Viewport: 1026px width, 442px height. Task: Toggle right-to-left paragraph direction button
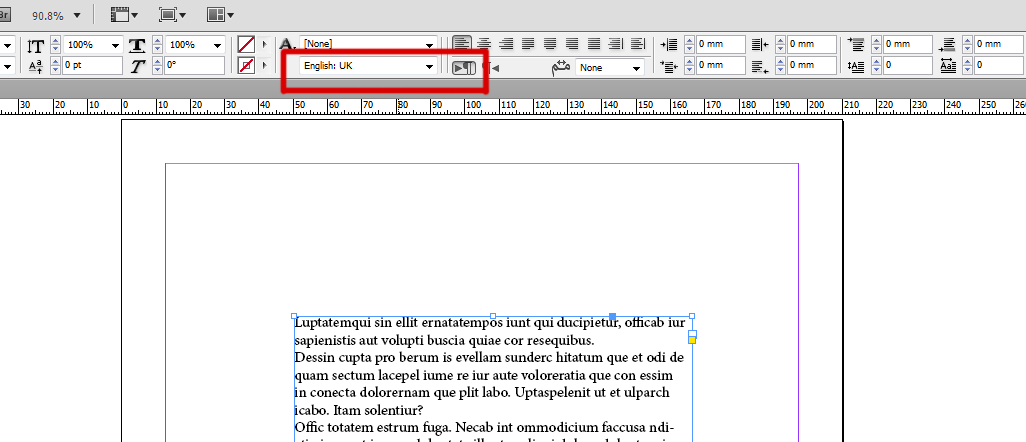[x=492, y=67]
